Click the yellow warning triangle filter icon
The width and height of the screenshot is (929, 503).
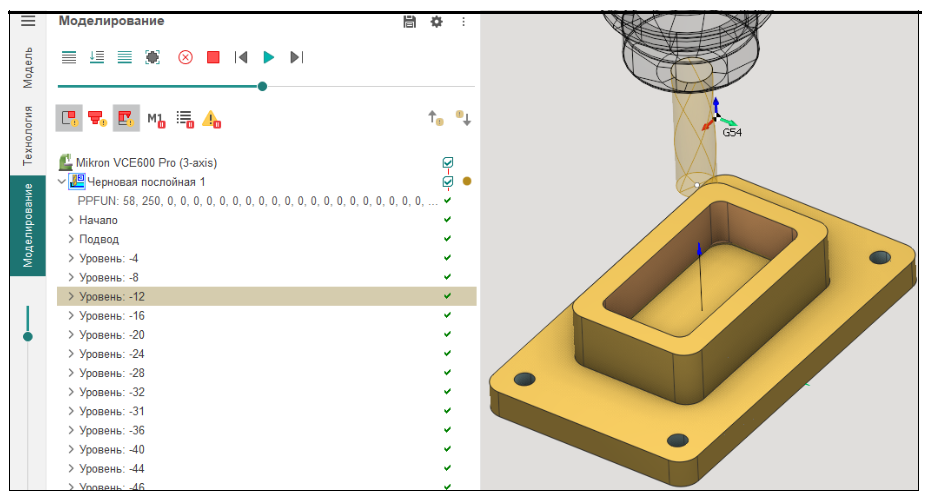212,119
